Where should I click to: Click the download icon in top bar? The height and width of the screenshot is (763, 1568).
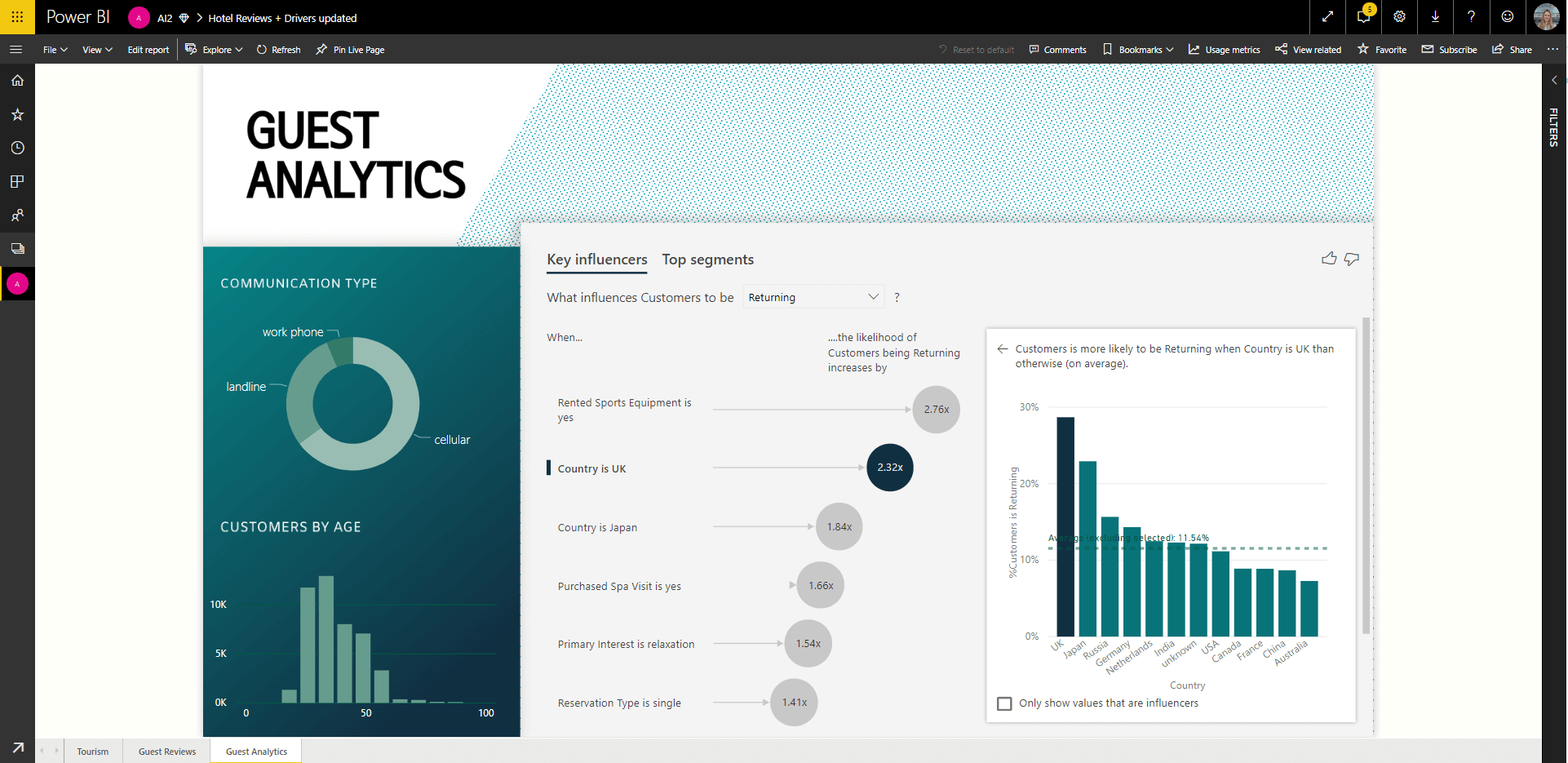point(1435,16)
